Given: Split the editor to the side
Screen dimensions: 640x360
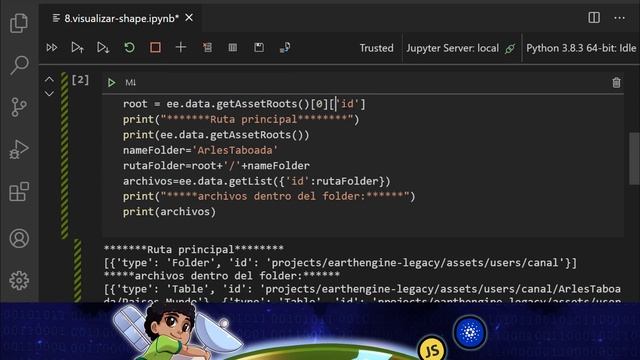Looking at the screenshot, I should click(594, 18).
